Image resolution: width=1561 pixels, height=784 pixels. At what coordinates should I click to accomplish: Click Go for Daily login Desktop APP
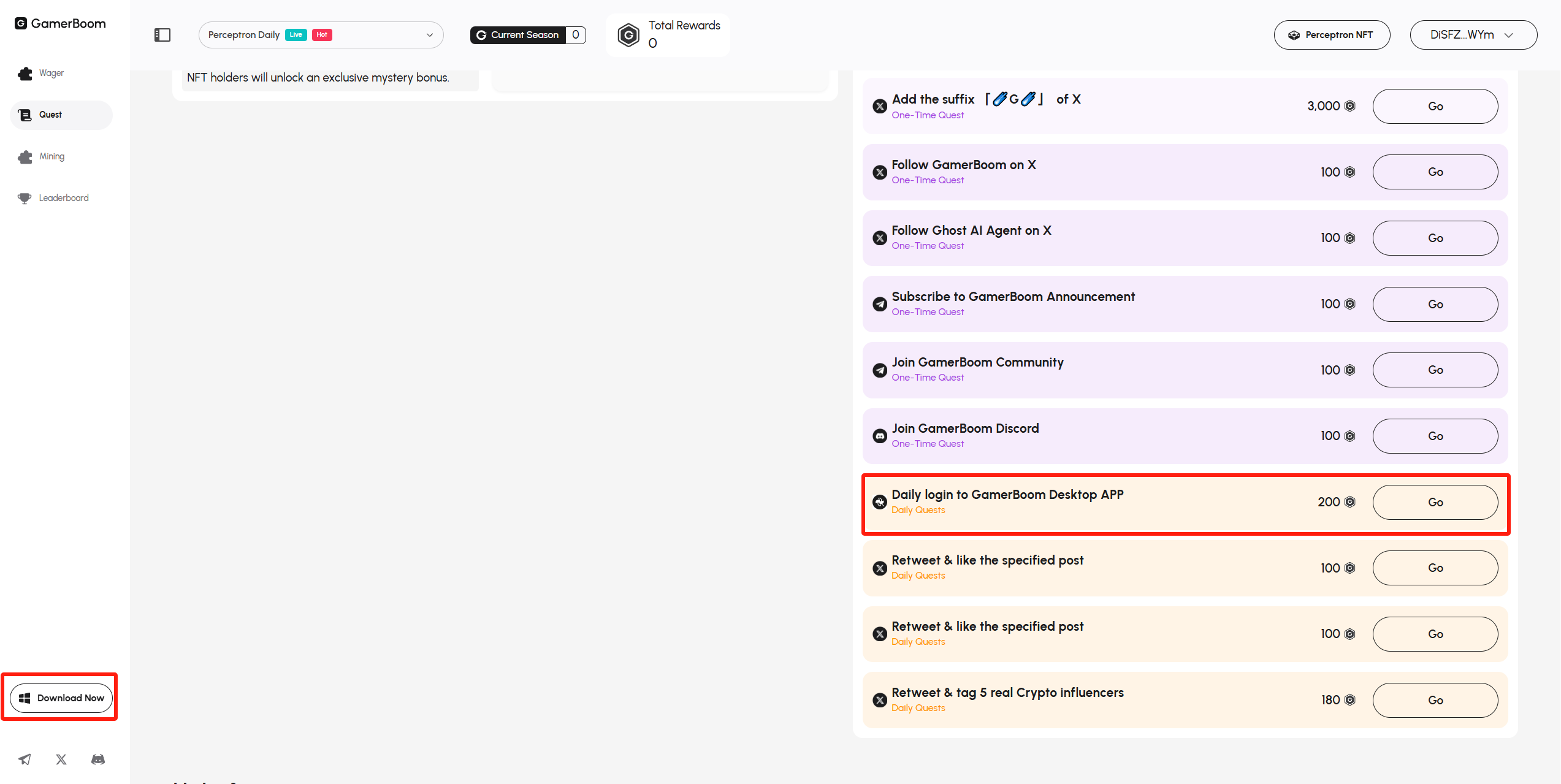click(x=1435, y=502)
